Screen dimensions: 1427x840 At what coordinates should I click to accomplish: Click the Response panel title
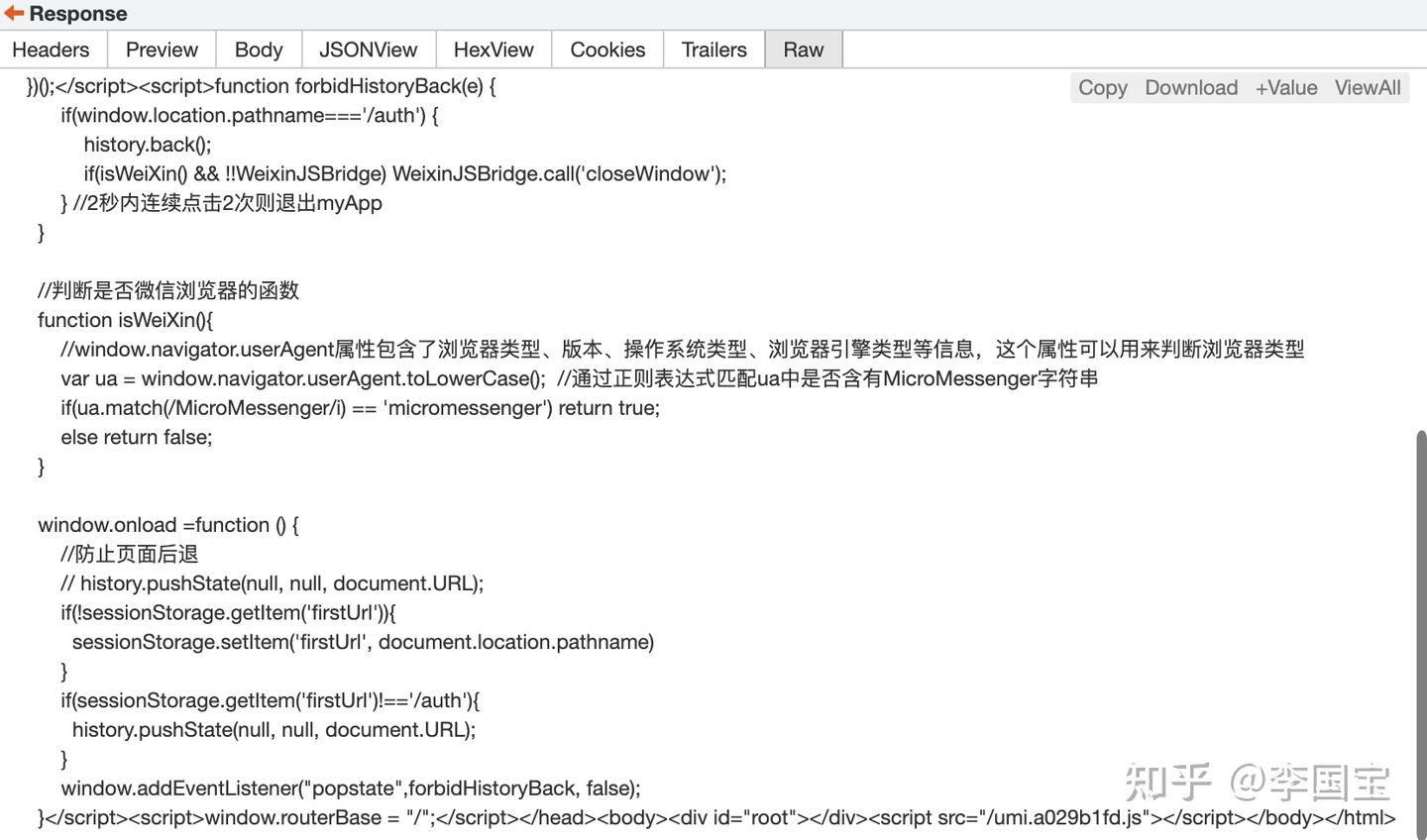[78, 14]
